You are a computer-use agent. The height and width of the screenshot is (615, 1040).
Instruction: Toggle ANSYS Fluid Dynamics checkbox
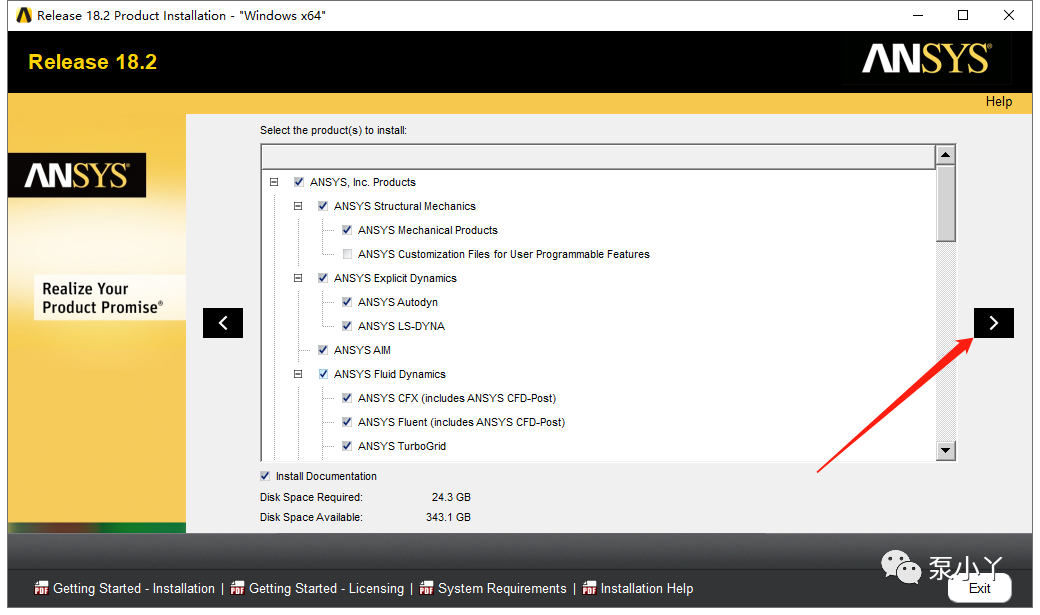(x=323, y=374)
